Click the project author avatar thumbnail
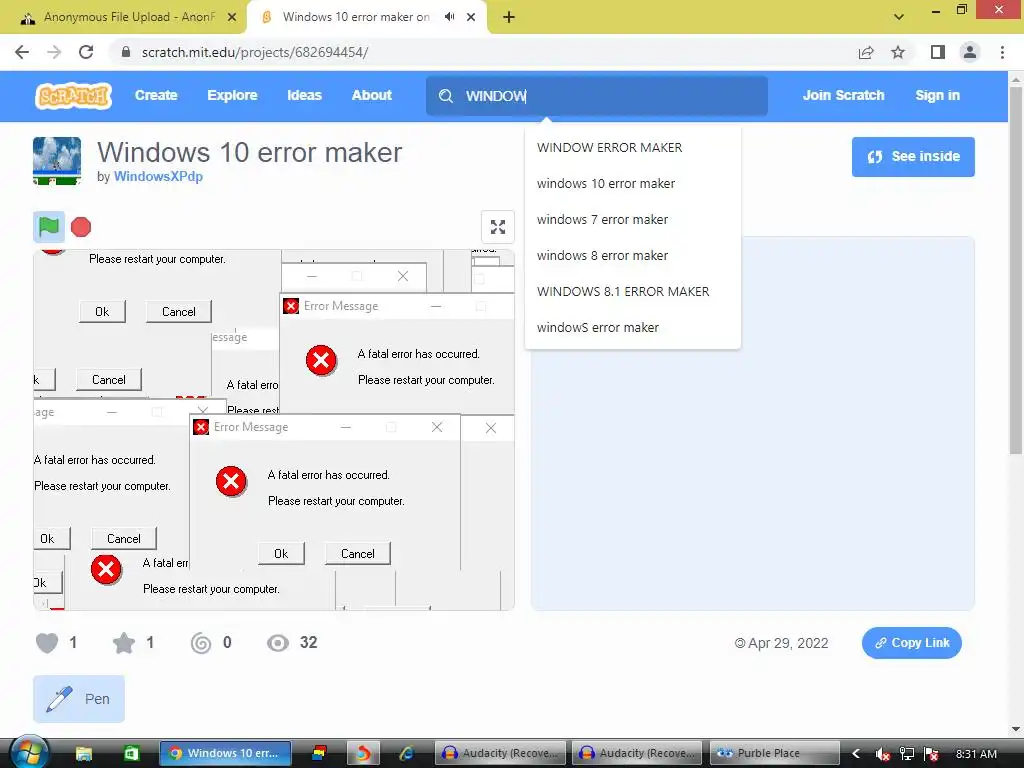Image resolution: width=1024 pixels, height=768 pixels. coord(57,161)
